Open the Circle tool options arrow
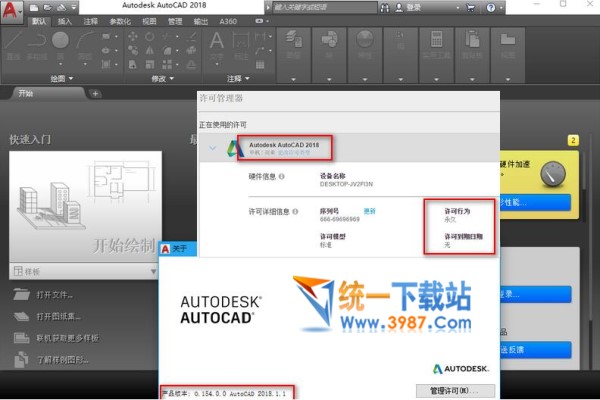Screen dimensions: 600x400 60,65
